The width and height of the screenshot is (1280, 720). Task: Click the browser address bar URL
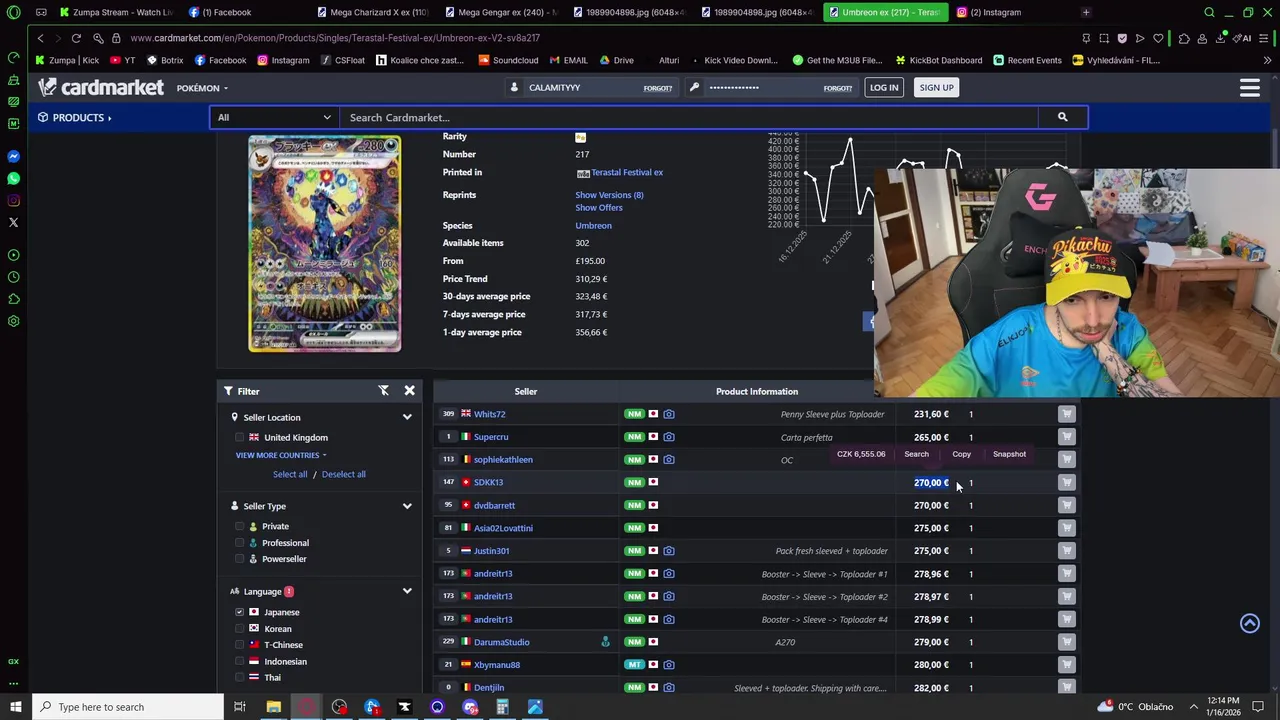(x=335, y=38)
